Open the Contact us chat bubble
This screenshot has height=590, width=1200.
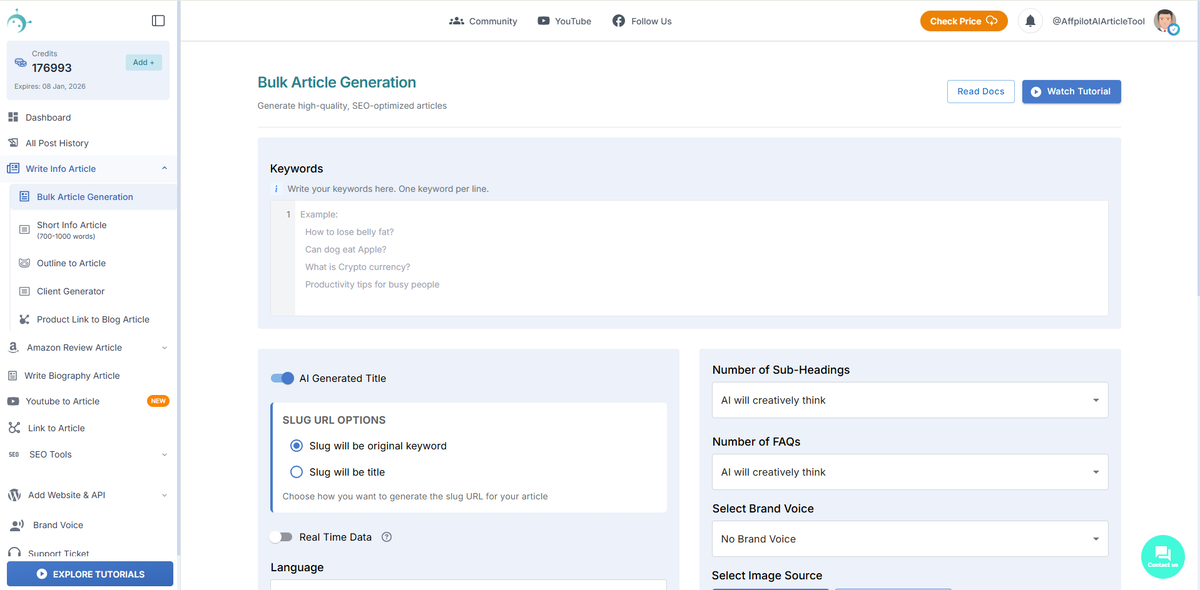click(1162, 556)
